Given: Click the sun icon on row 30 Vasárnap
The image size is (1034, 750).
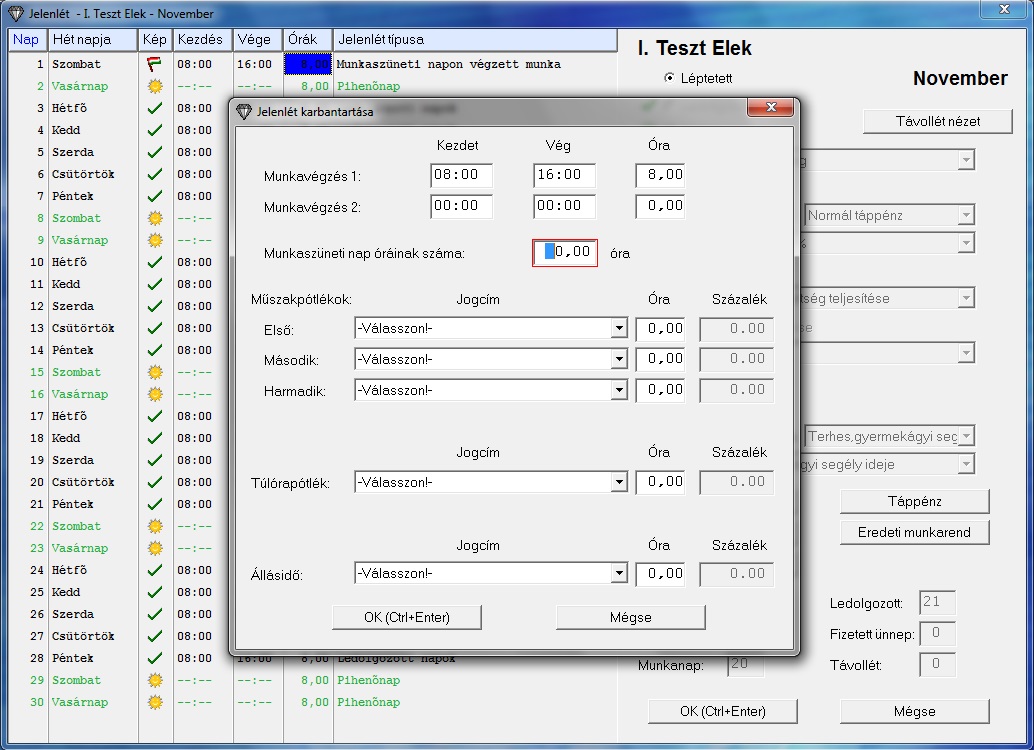Looking at the screenshot, I should pos(154,702).
